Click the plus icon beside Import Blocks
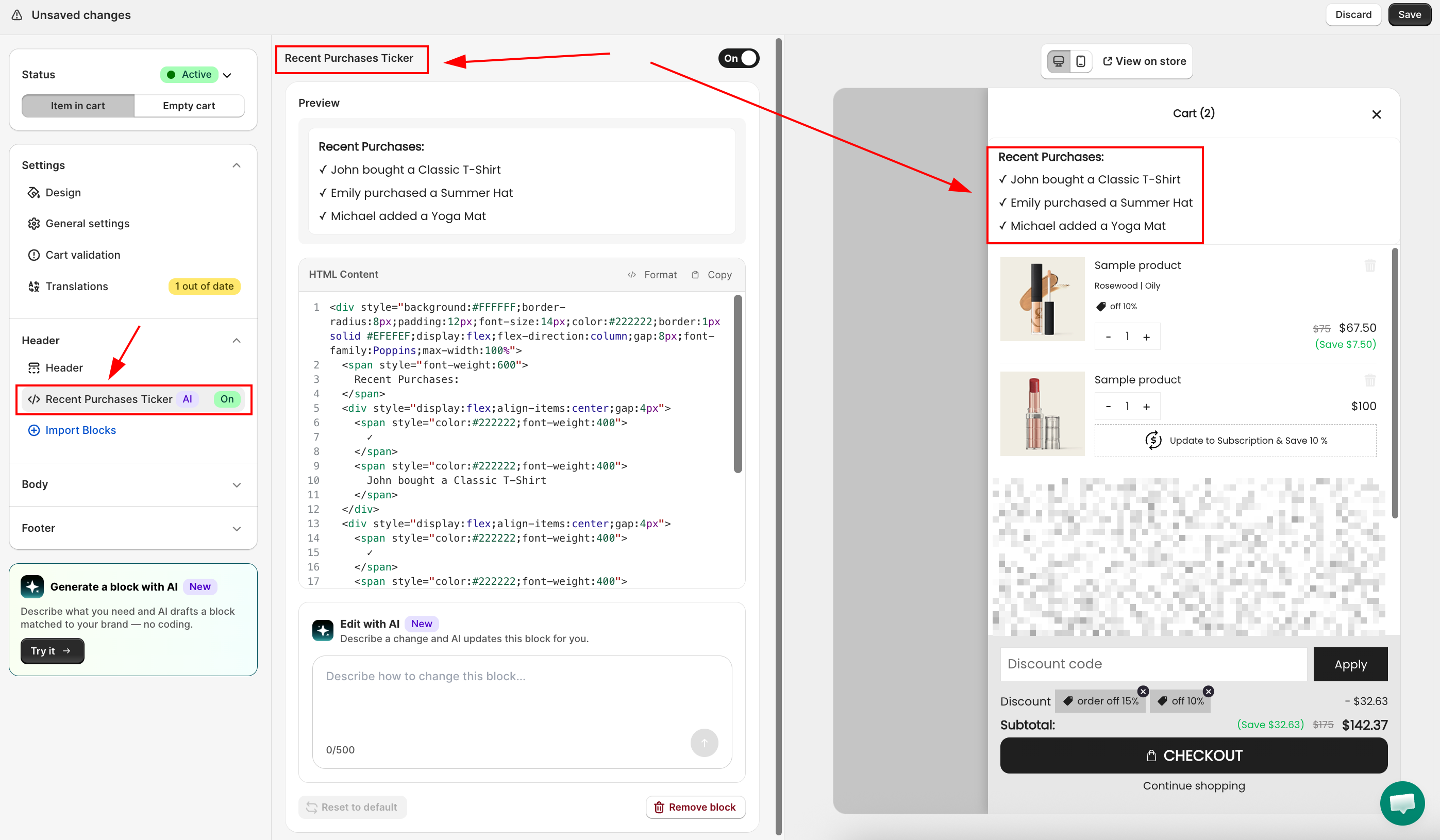1440x840 pixels. click(x=34, y=430)
